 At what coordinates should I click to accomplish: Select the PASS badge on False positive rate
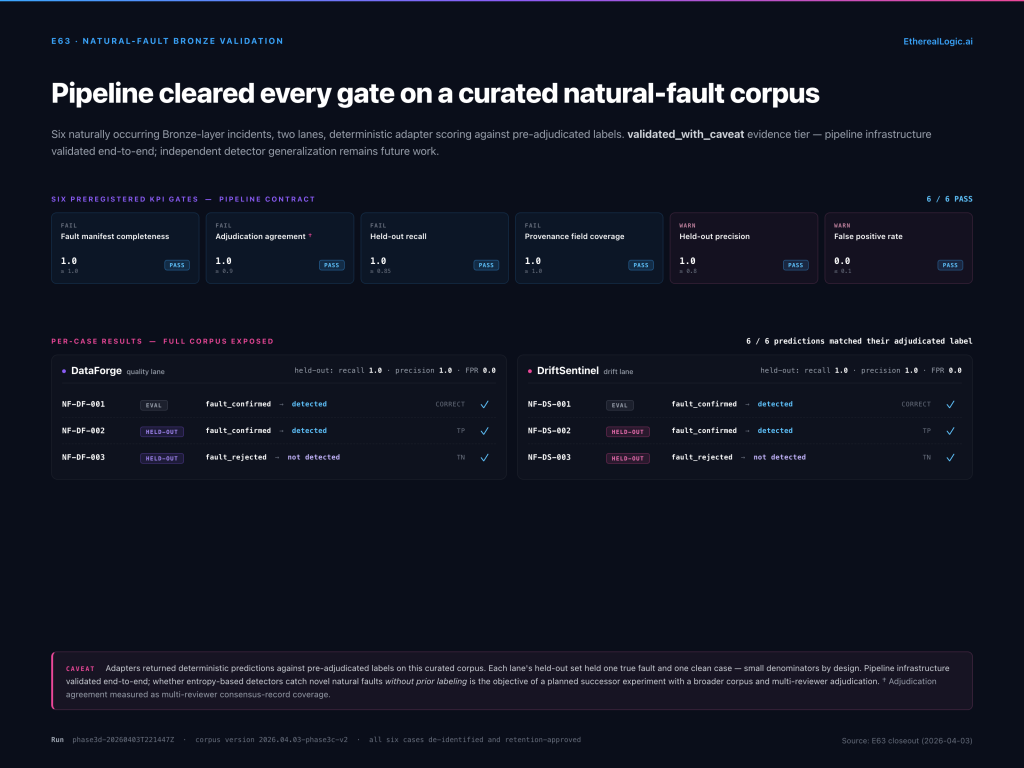click(x=950, y=265)
